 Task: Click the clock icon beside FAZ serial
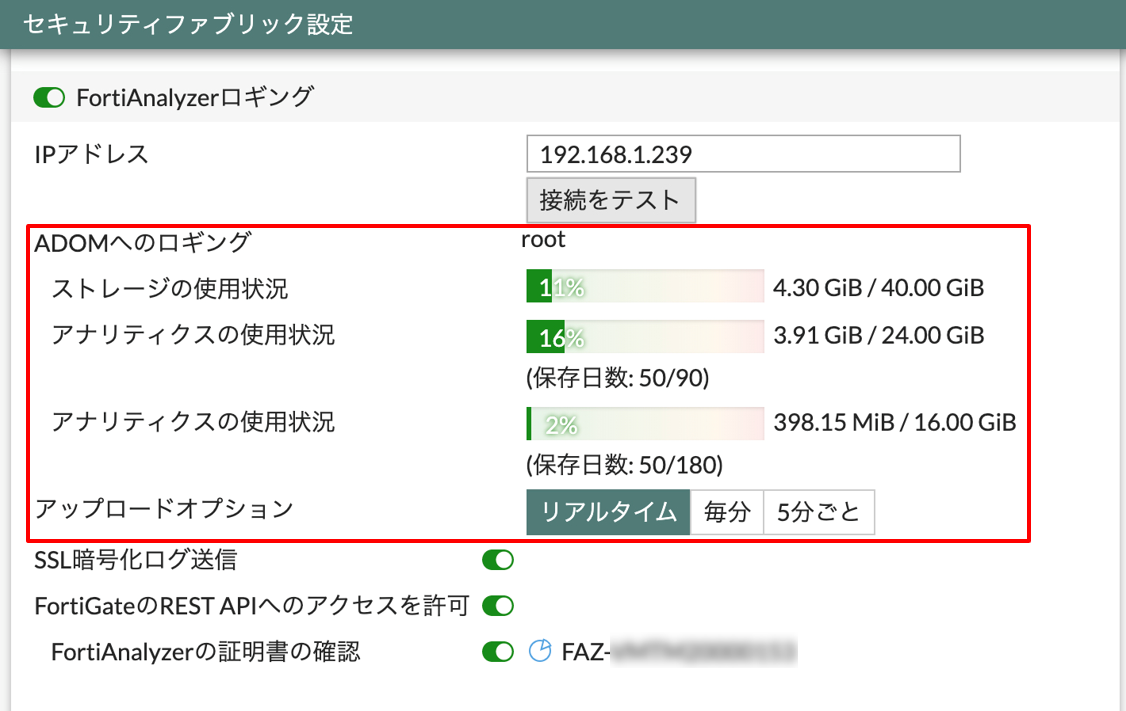coord(540,651)
